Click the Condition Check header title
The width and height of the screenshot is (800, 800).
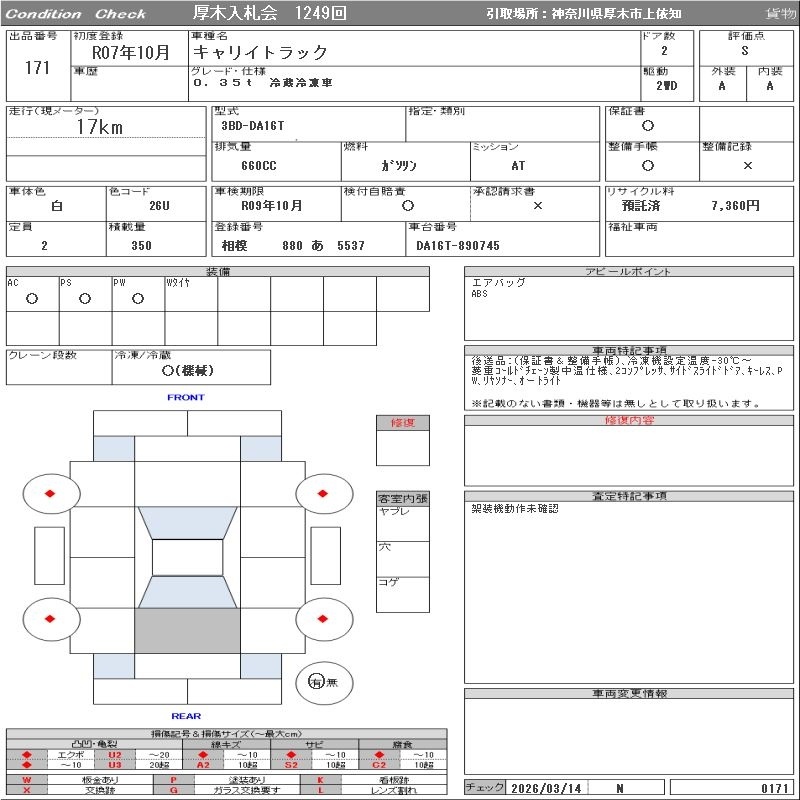click(x=76, y=14)
